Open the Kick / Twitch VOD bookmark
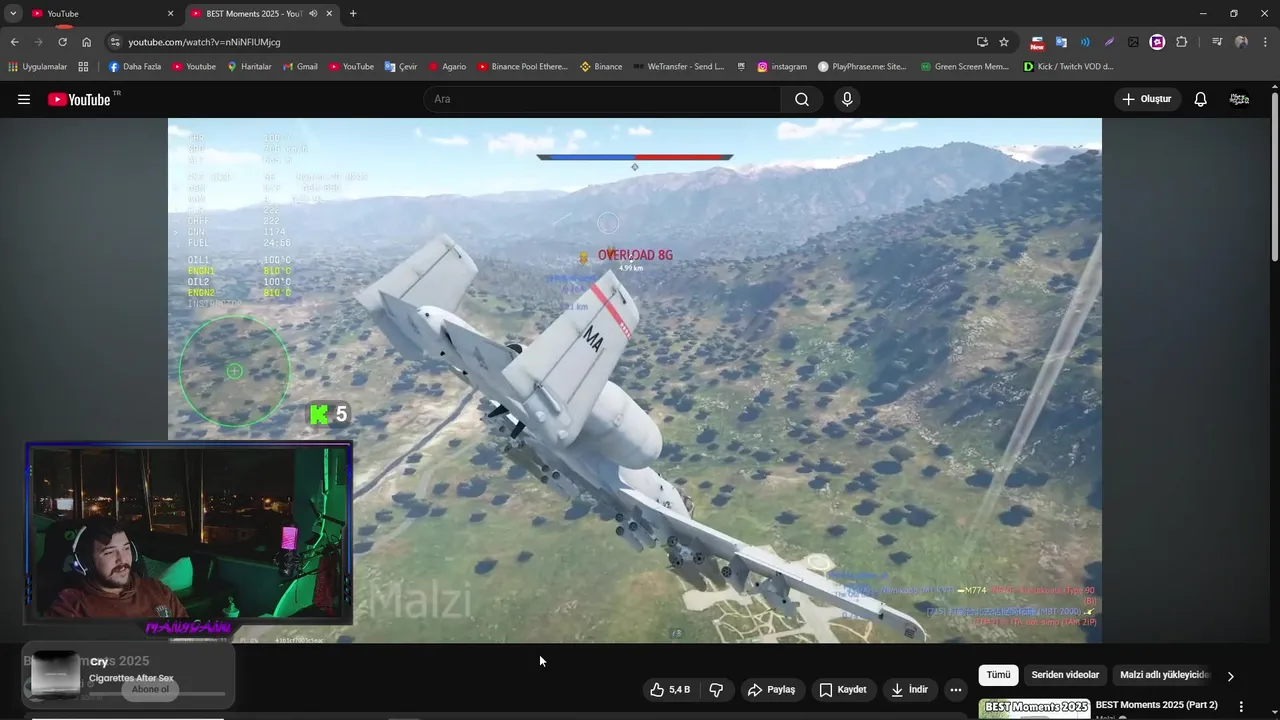1280x720 pixels. 1068,67
